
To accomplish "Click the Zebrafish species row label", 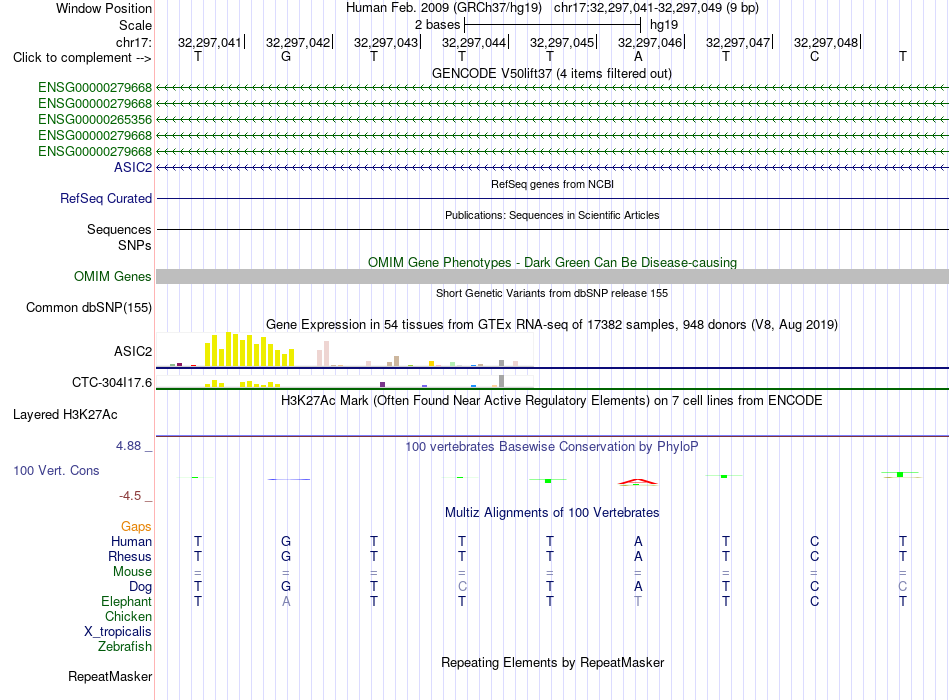I will [x=125, y=647].
